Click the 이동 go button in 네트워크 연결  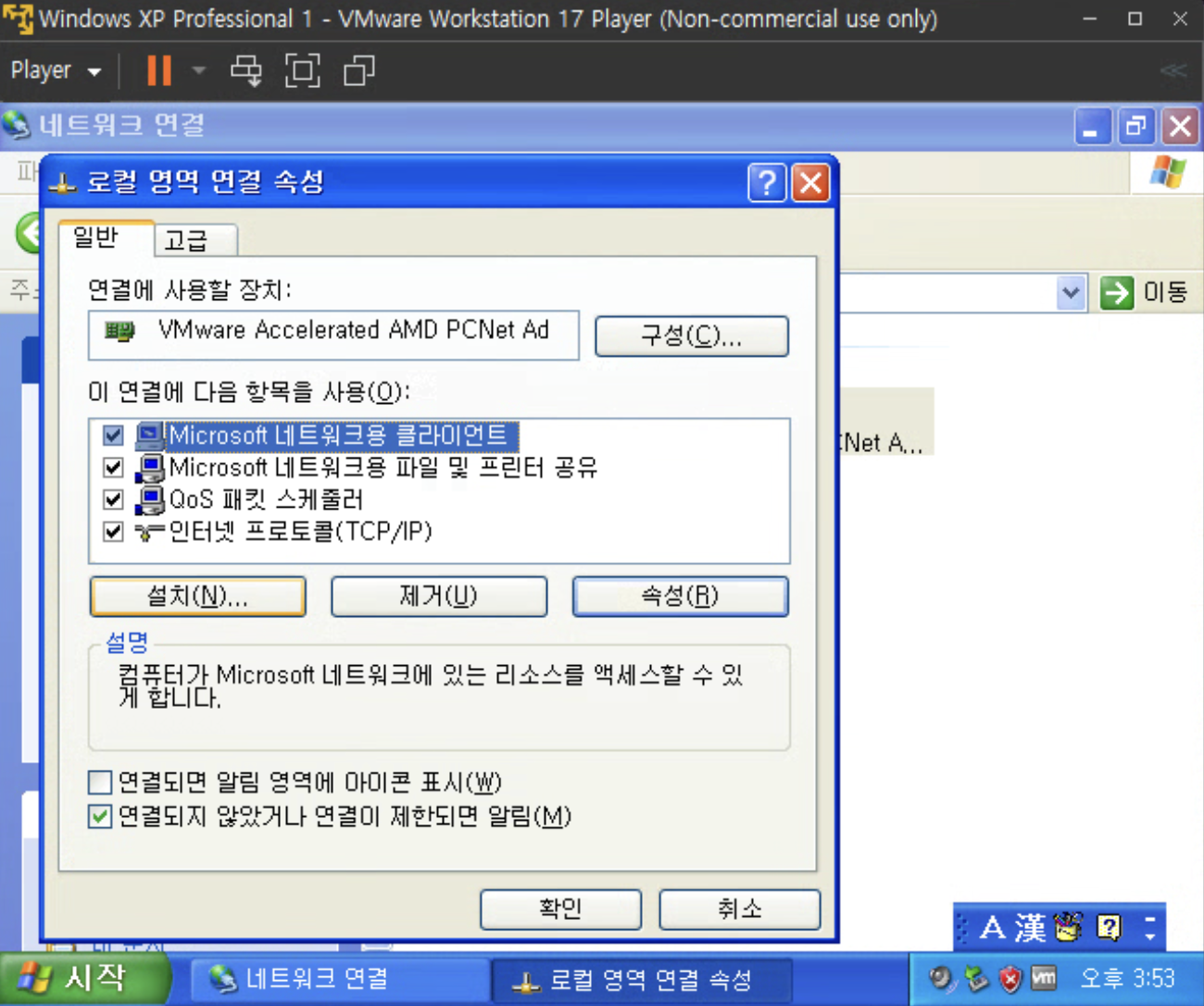[x=1145, y=293]
